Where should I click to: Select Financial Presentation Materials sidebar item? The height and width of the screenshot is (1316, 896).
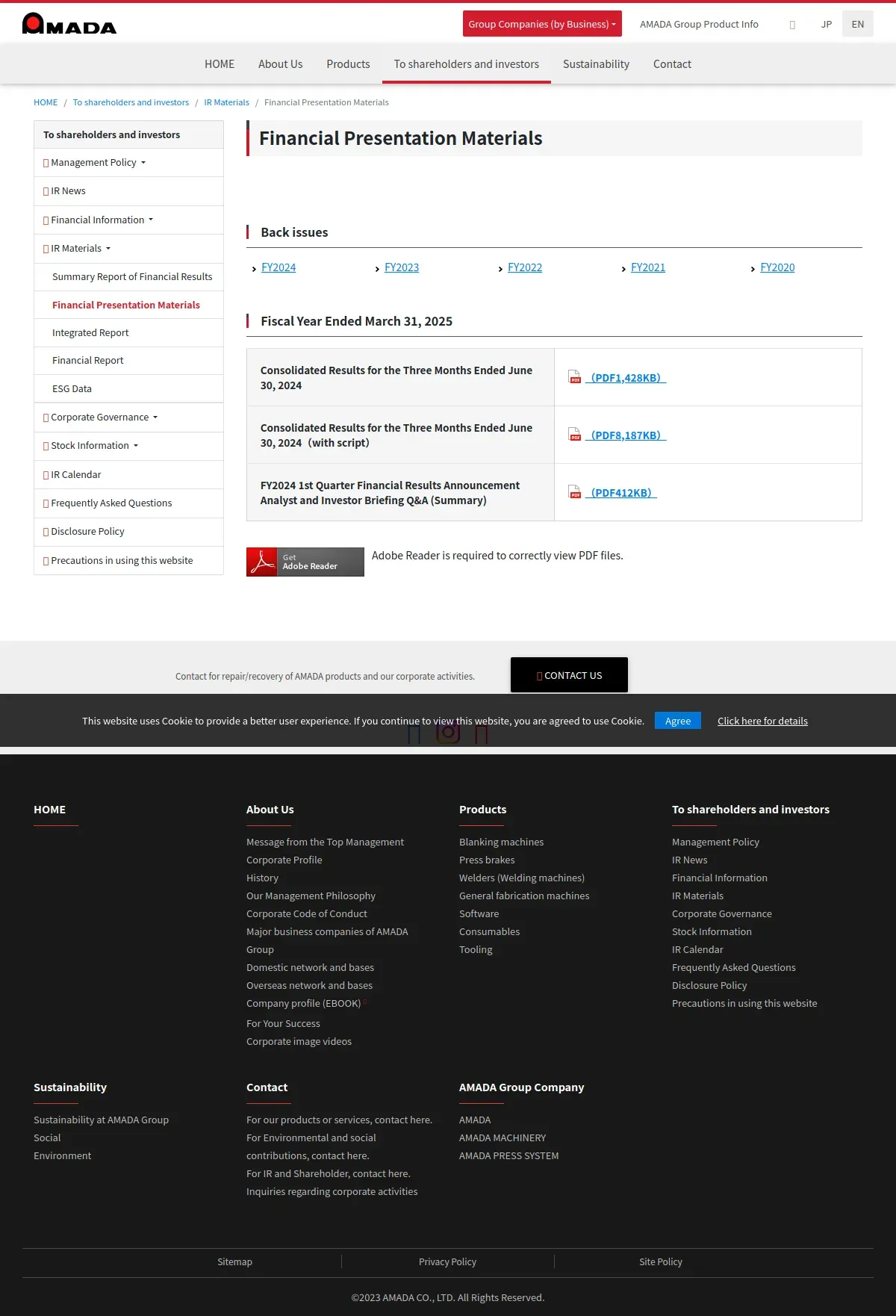tap(128, 305)
